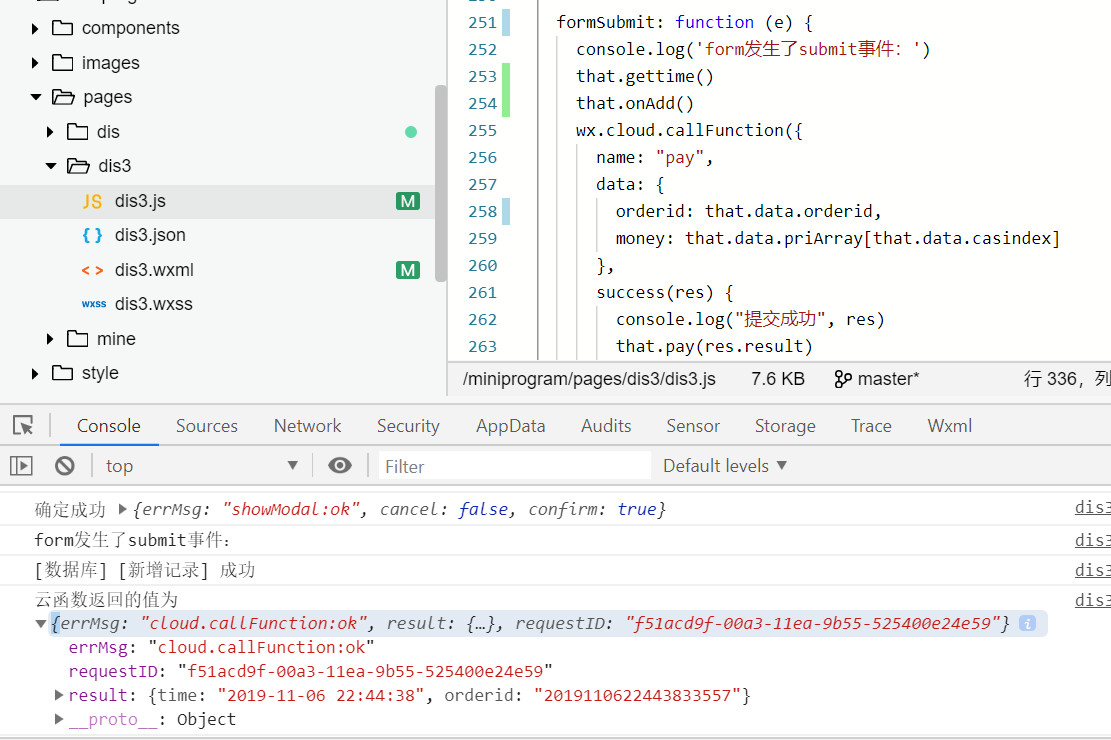Open the Default levels dropdown
Viewport: 1111px width, 740px height.
tap(725, 466)
